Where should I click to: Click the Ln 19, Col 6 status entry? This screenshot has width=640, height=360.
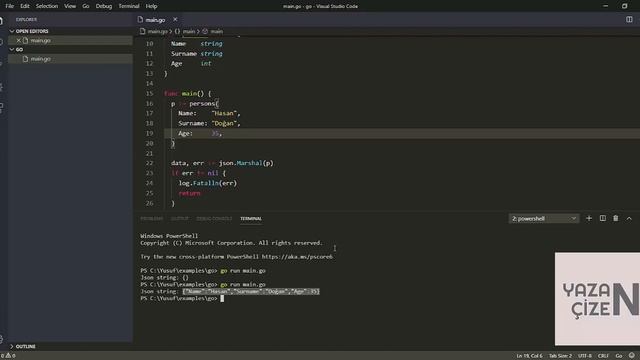coord(529,356)
